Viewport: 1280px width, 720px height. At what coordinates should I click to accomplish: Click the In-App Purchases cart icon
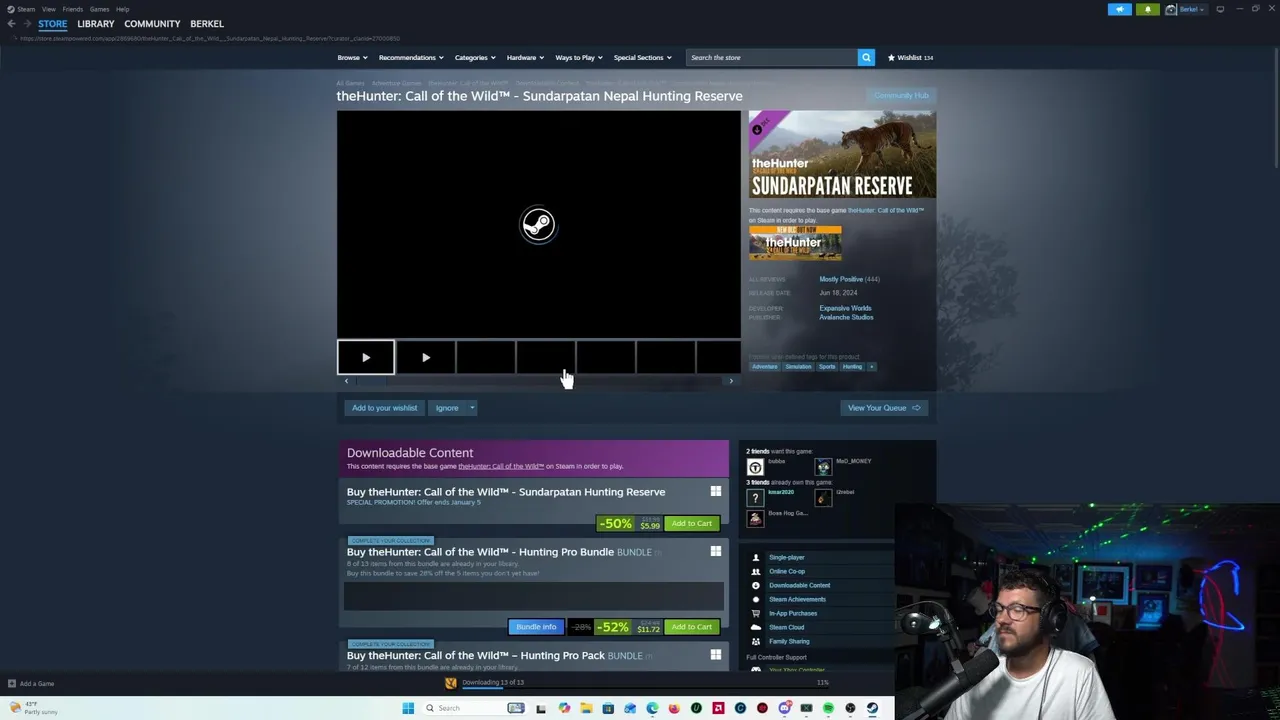click(755, 613)
